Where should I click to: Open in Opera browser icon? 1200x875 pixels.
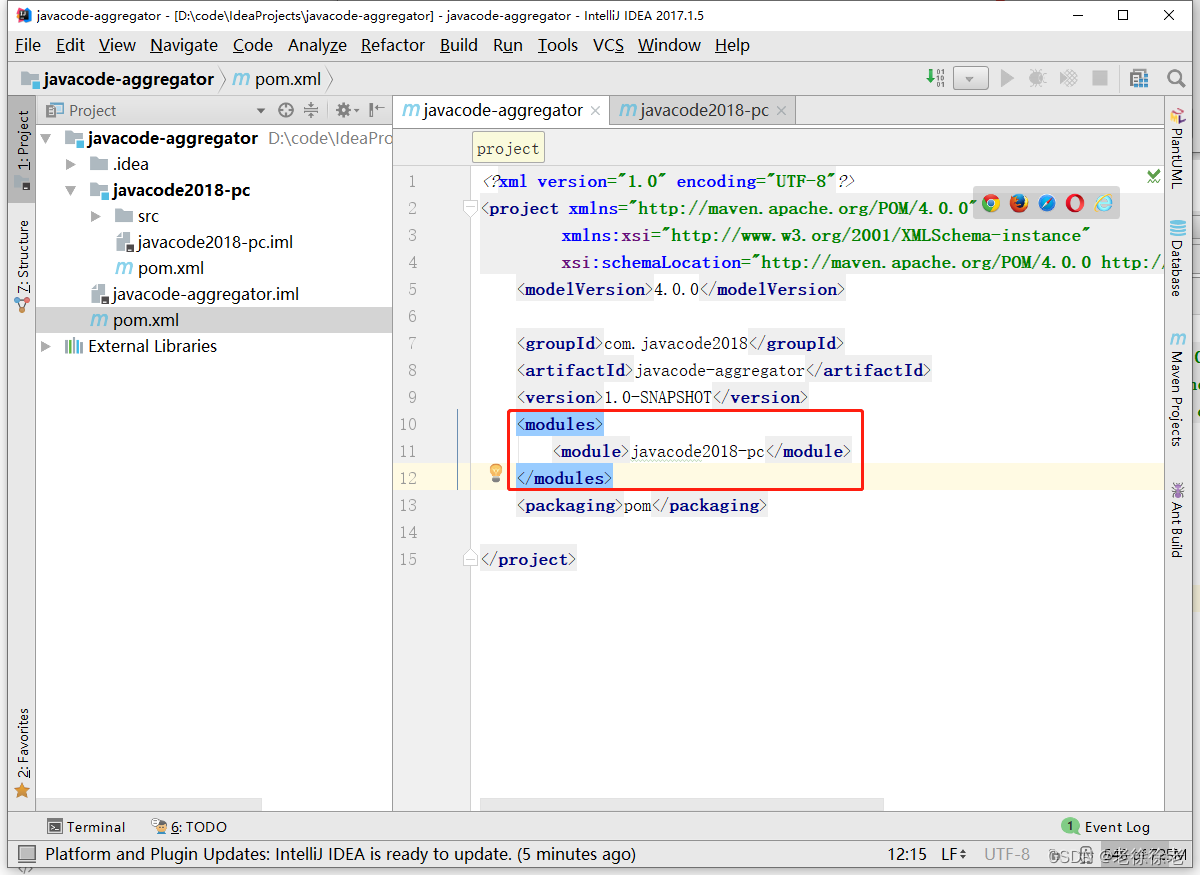pyautogui.click(x=1075, y=204)
